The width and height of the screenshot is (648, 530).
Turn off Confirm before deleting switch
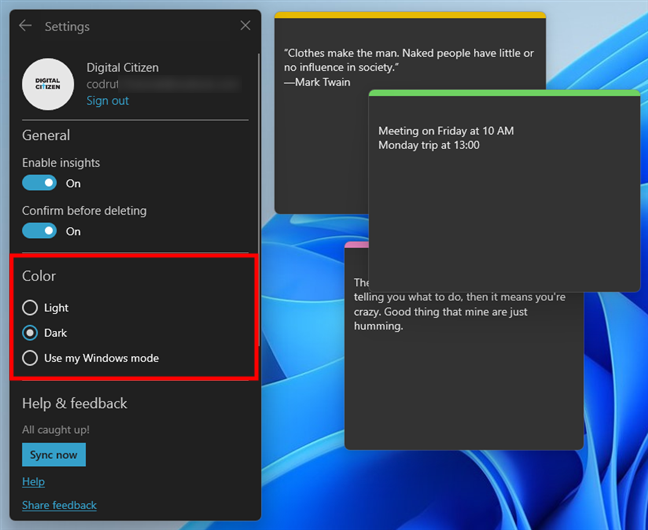40,231
